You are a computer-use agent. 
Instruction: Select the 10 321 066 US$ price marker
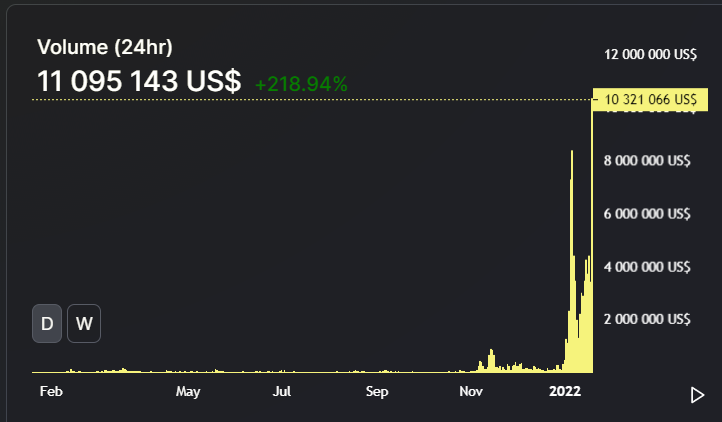coord(650,99)
